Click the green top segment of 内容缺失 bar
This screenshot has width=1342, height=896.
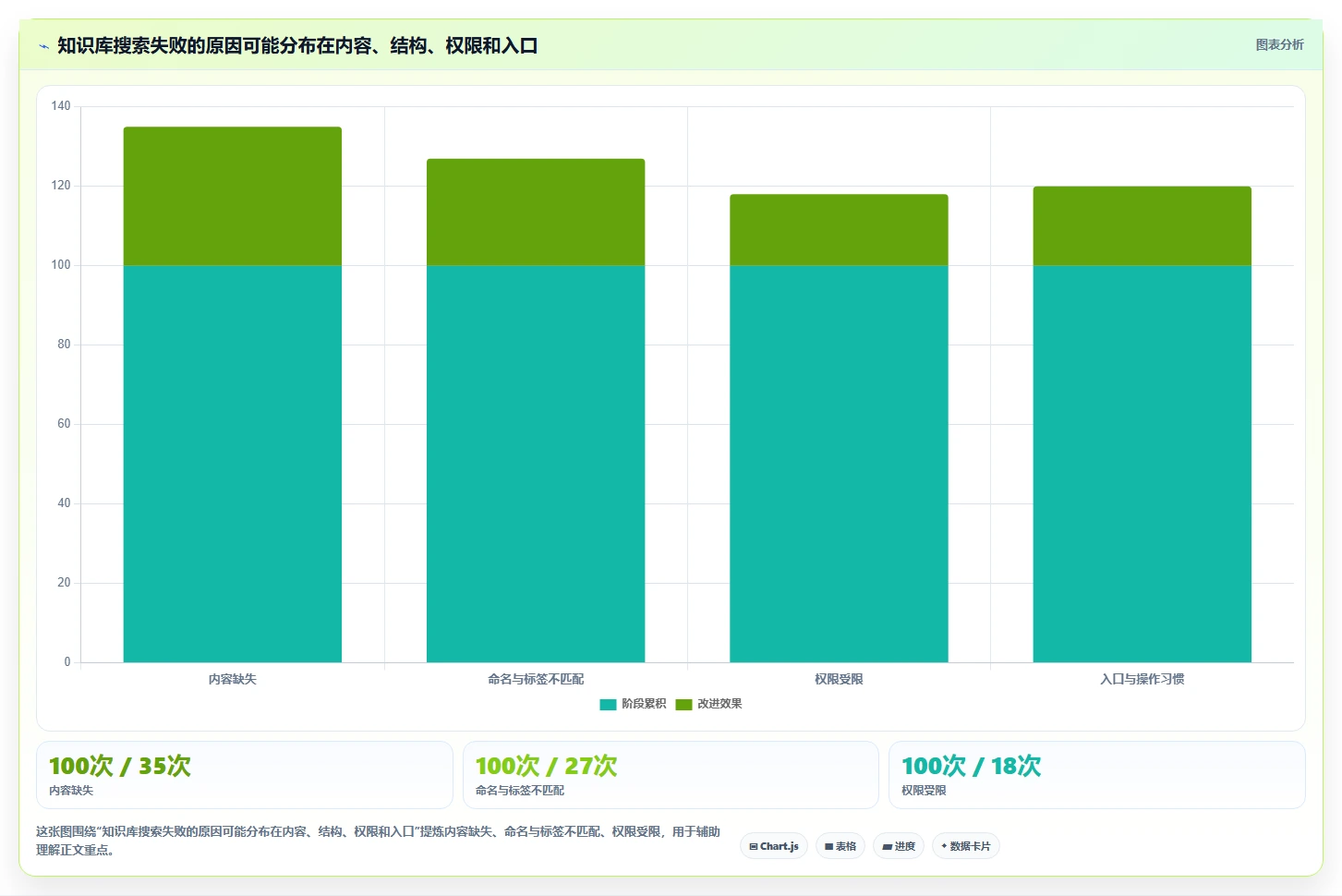tap(233, 196)
